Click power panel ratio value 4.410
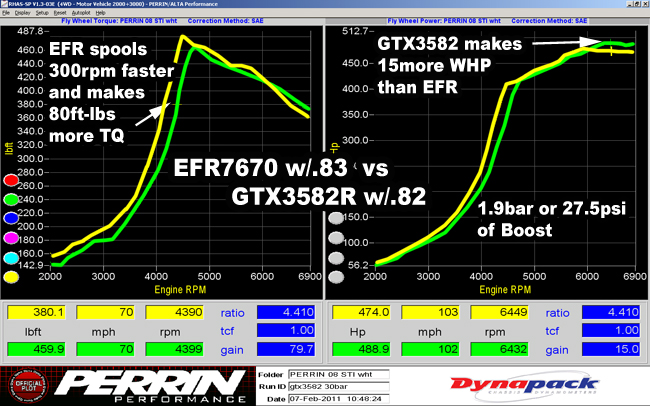 point(611,312)
